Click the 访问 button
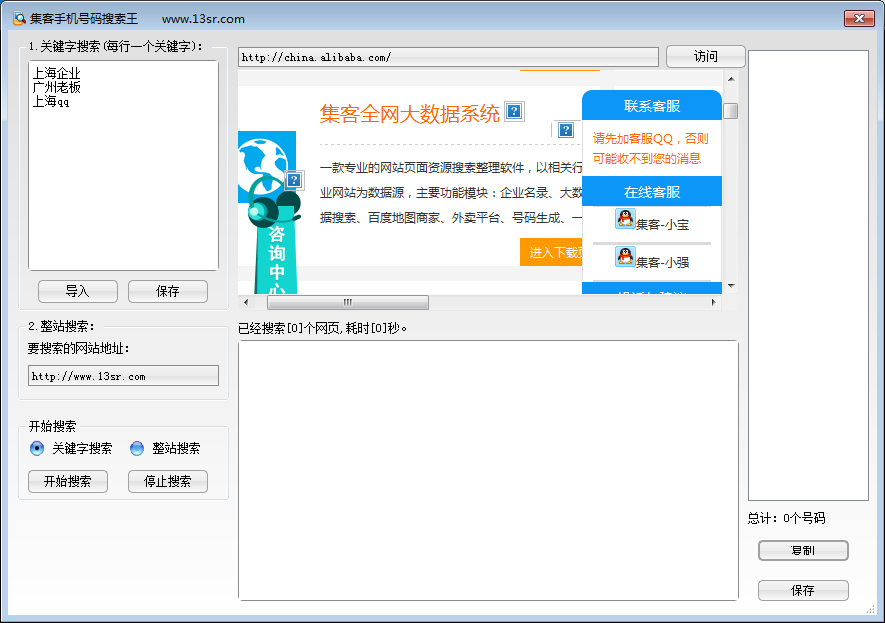 click(706, 56)
